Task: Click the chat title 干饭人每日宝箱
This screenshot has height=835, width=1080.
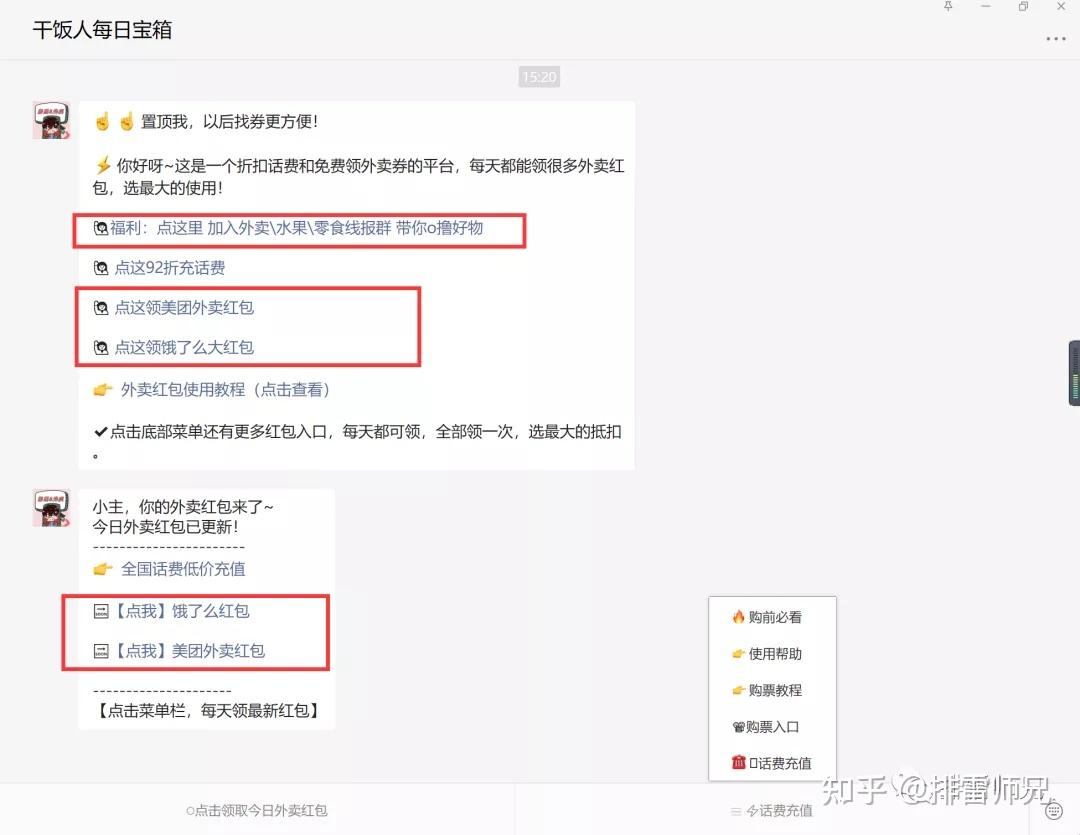Action: (103, 30)
